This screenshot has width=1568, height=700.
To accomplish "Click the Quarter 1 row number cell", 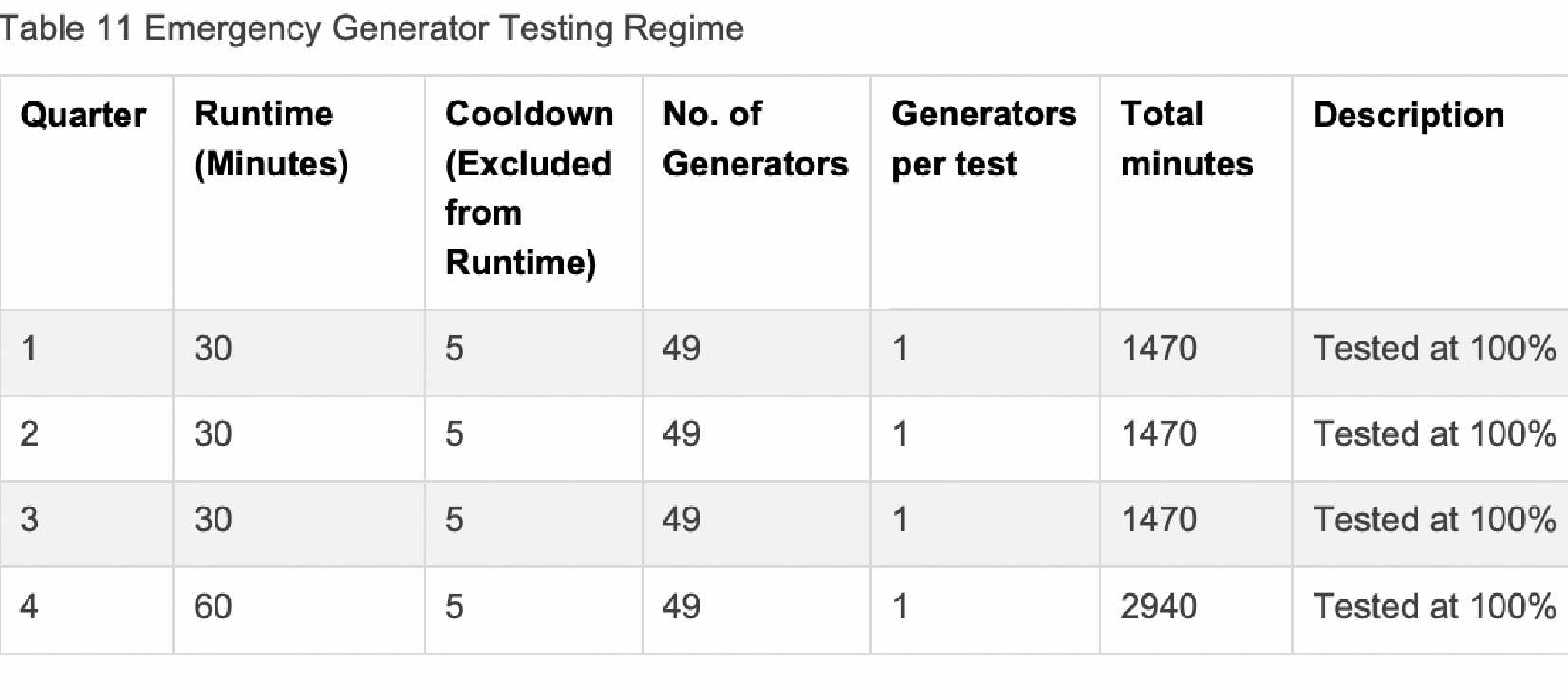I will click(x=29, y=348).
